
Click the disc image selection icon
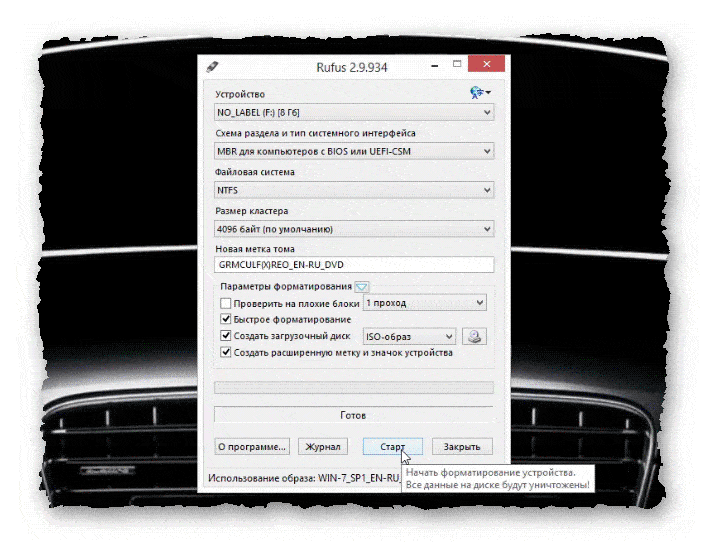(475, 337)
